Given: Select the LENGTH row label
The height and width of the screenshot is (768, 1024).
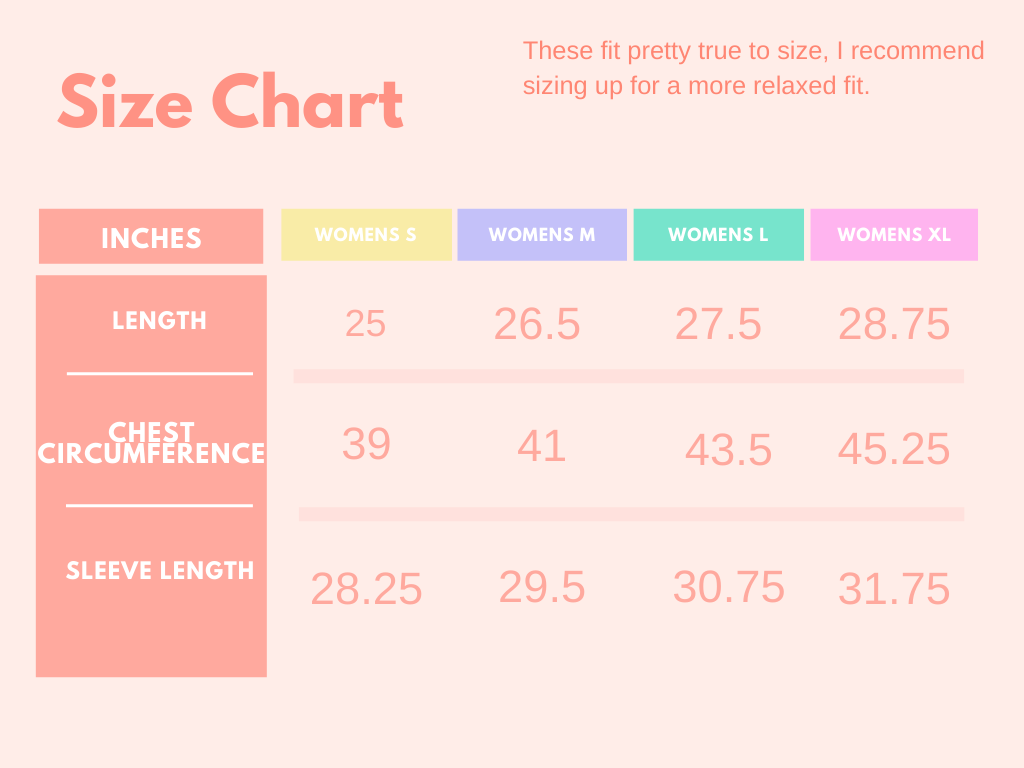Looking at the screenshot, I should [159, 321].
